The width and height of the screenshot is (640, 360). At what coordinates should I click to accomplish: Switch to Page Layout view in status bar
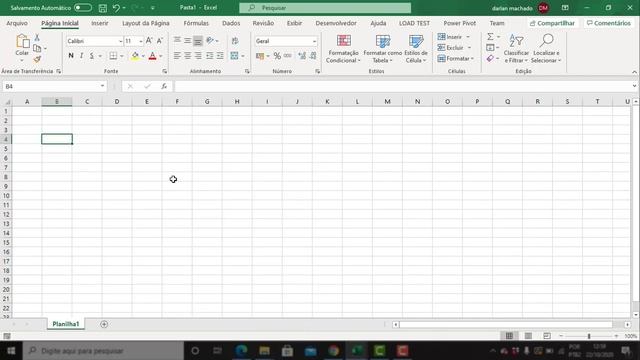(x=528, y=336)
